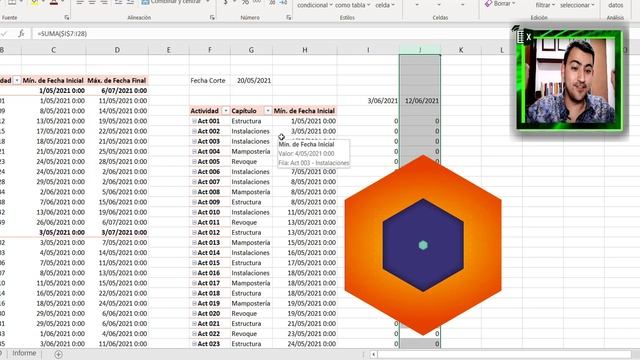The image size is (640, 360).
Task: Click the formula bar confirm checkmark
Action: click(x=4, y=34)
